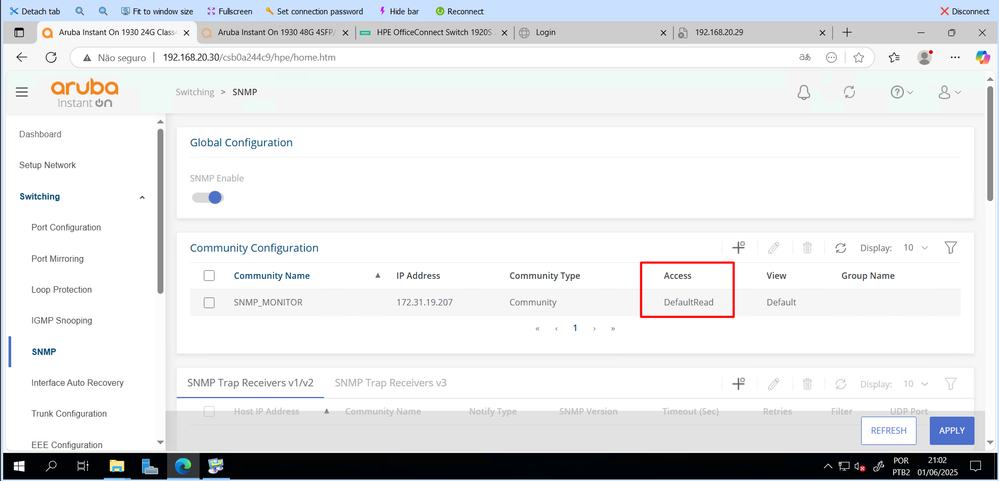Open Microsoft Edge from the taskbar
Screen dimensions: 999x481
tap(183, 466)
